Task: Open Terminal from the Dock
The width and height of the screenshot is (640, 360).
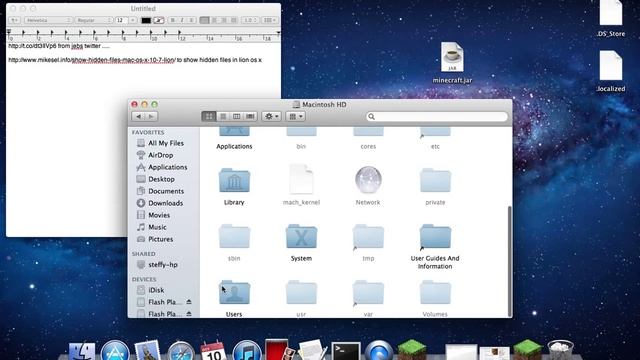Action: [346, 351]
